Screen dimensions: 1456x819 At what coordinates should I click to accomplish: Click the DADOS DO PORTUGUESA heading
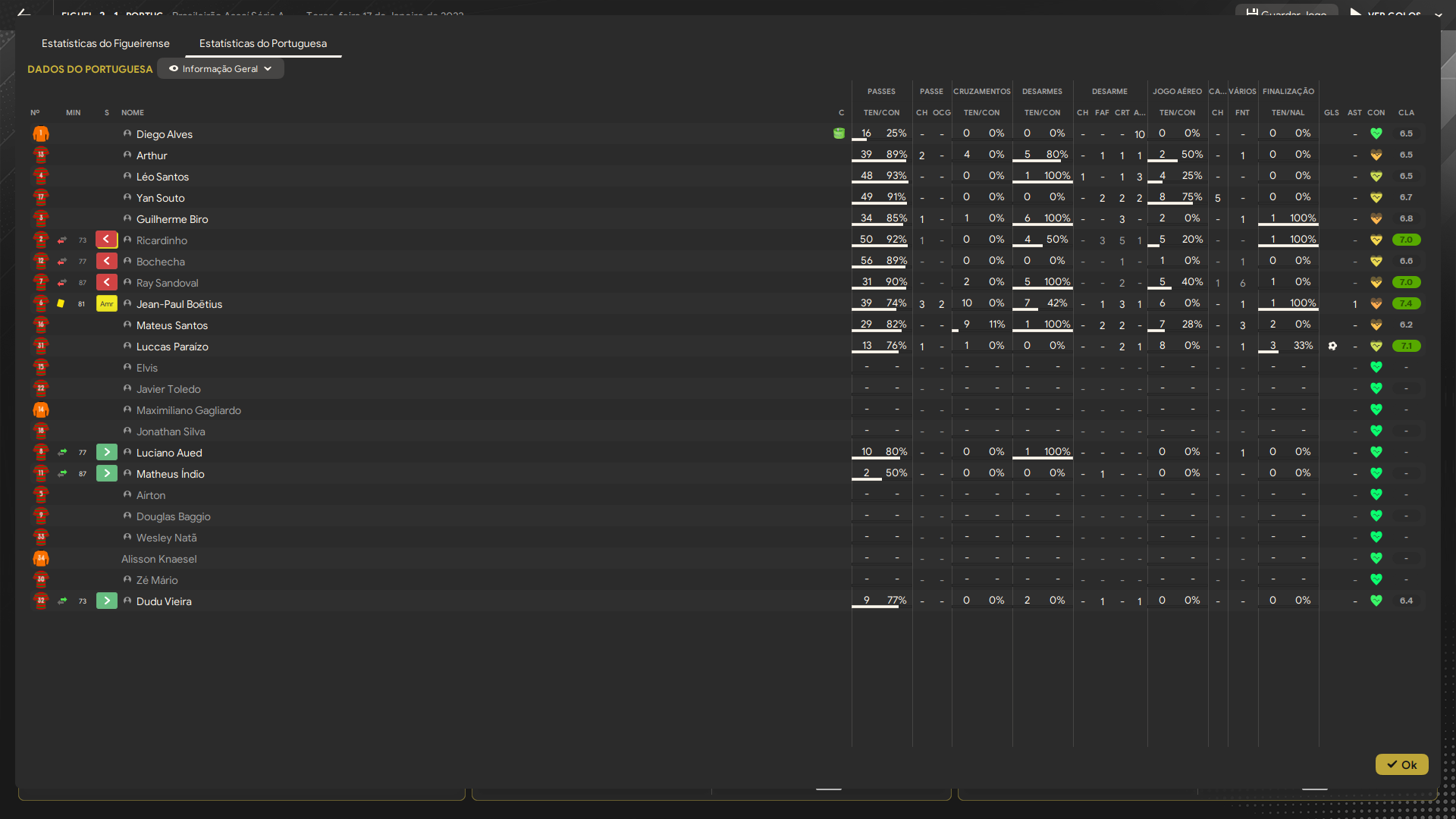[x=90, y=69]
